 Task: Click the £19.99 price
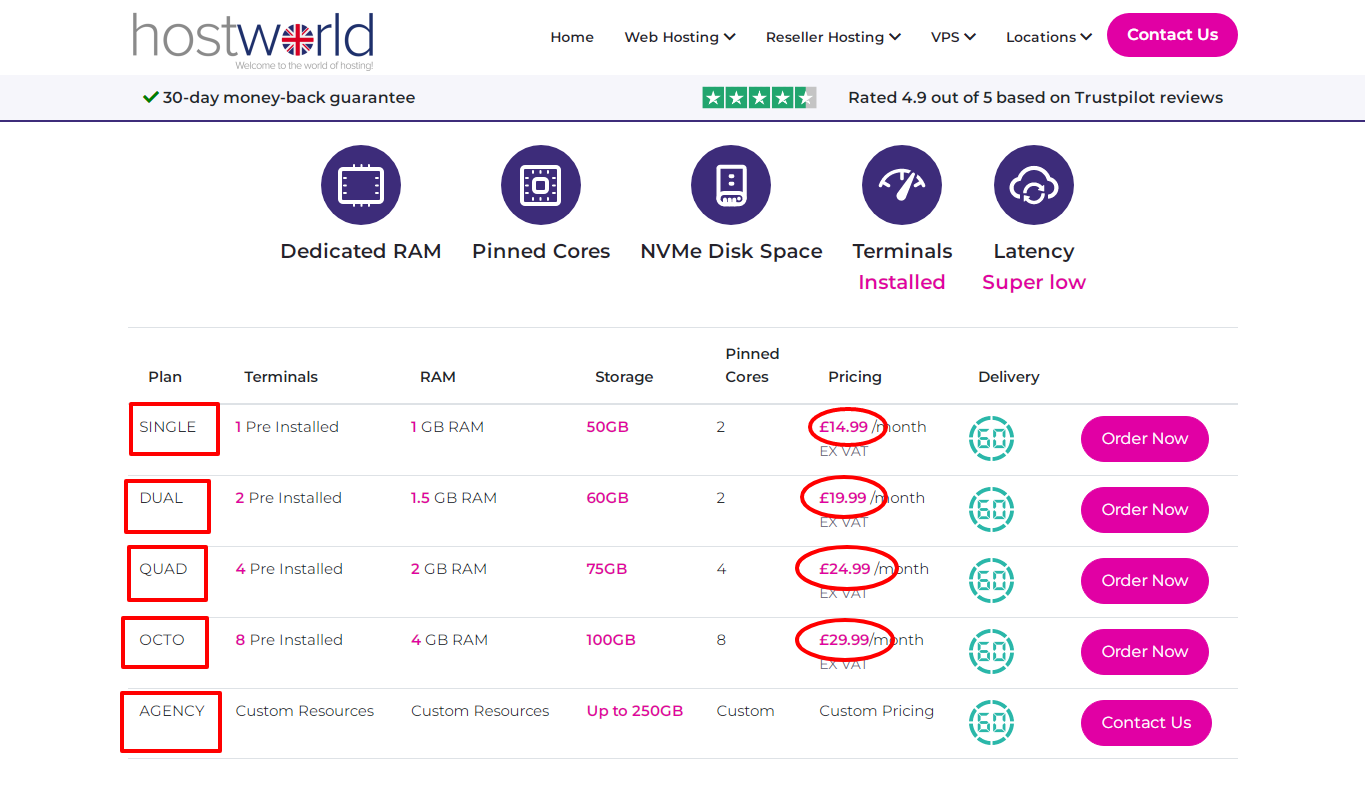click(x=843, y=498)
